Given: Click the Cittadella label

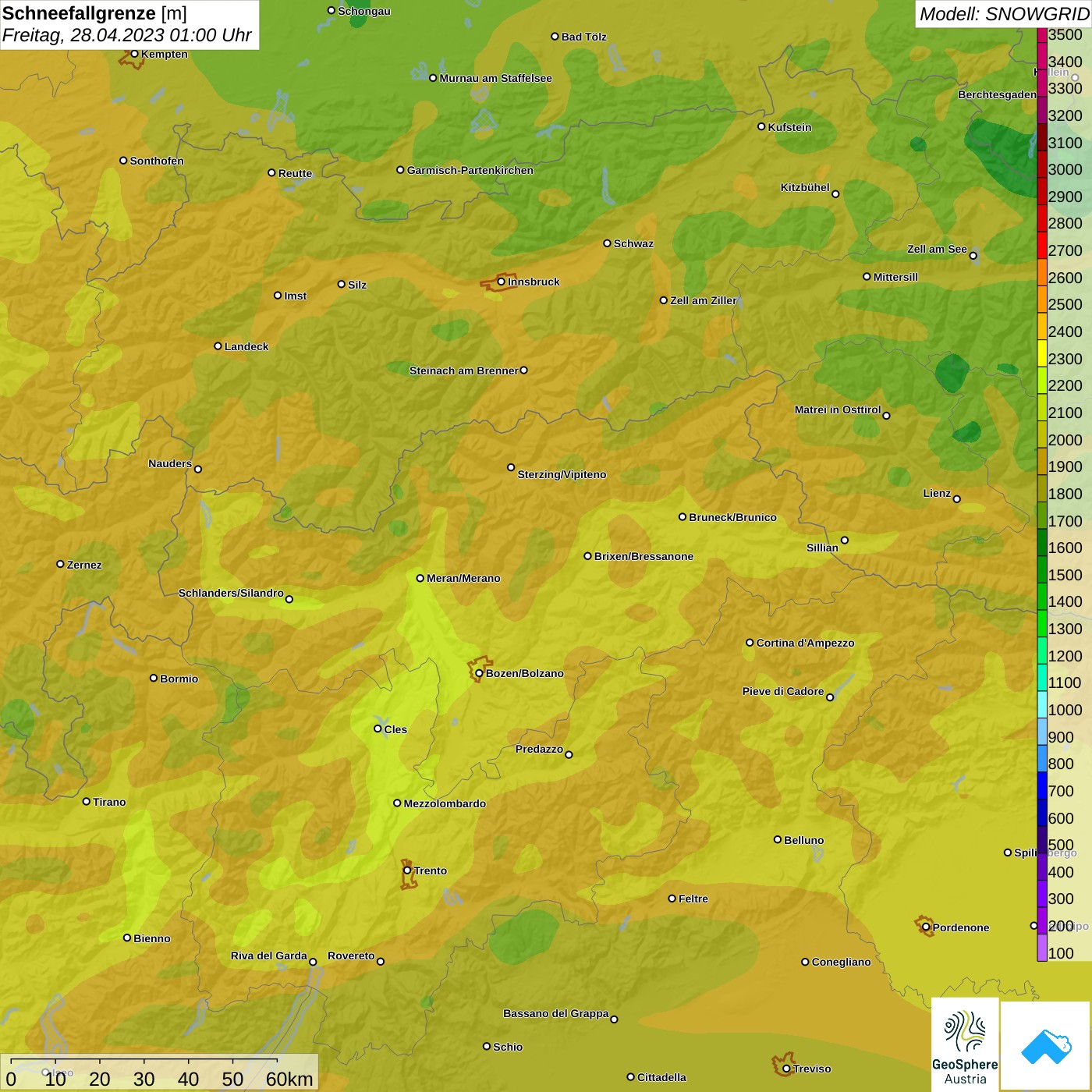Looking at the screenshot, I should 661,1077.
